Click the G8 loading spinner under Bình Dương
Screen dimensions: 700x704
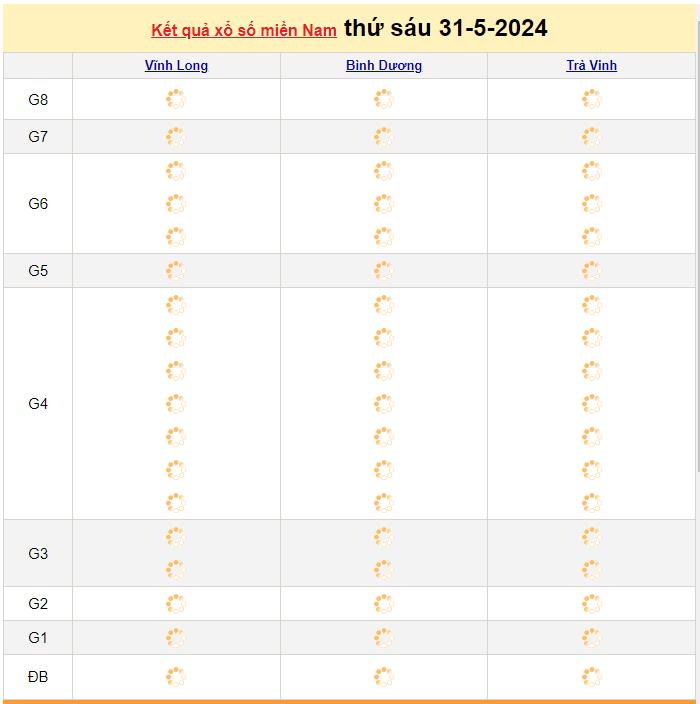tap(384, 99)
